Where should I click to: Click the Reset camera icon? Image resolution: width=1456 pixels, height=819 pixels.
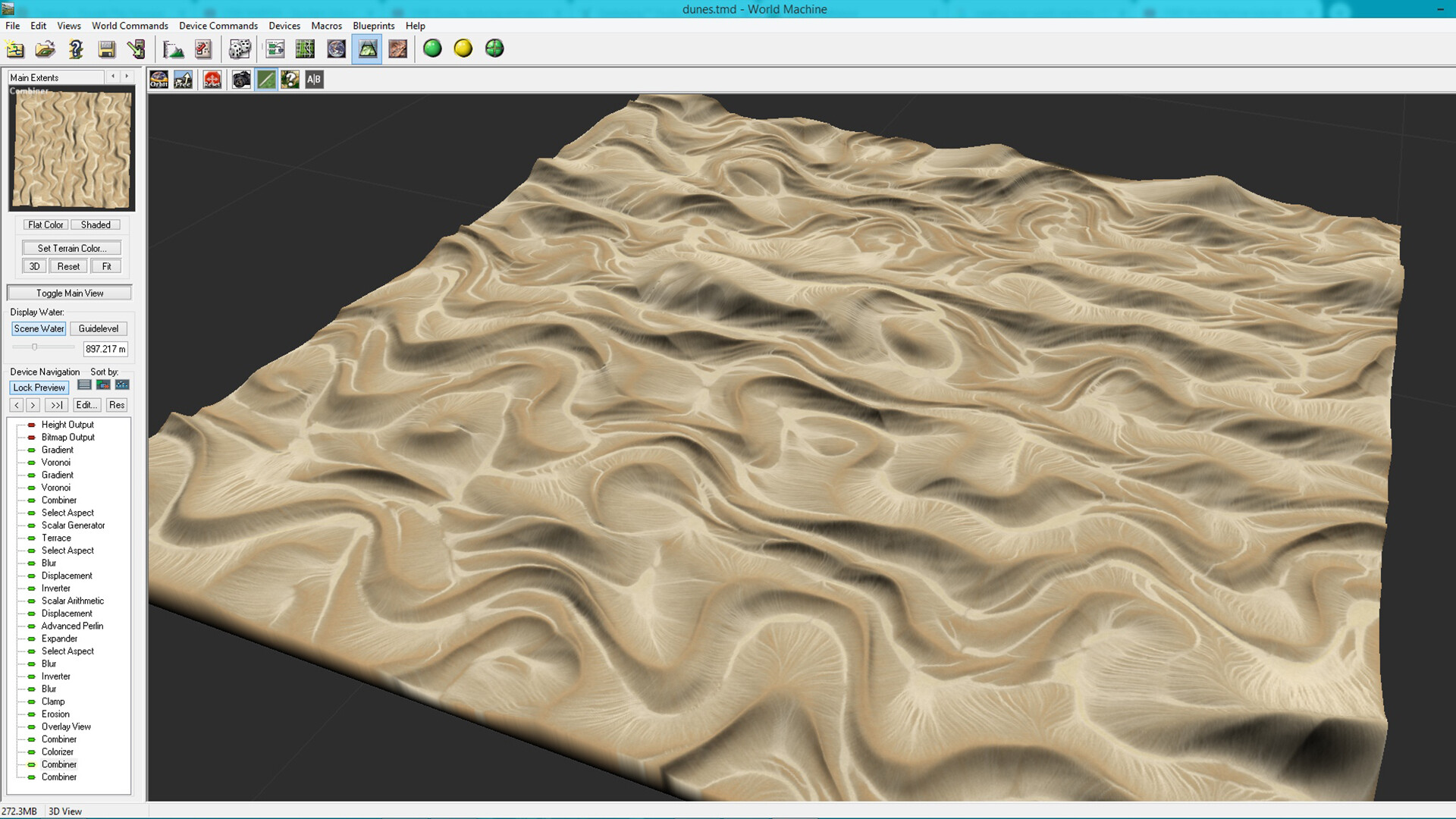(x=212, y=80)
